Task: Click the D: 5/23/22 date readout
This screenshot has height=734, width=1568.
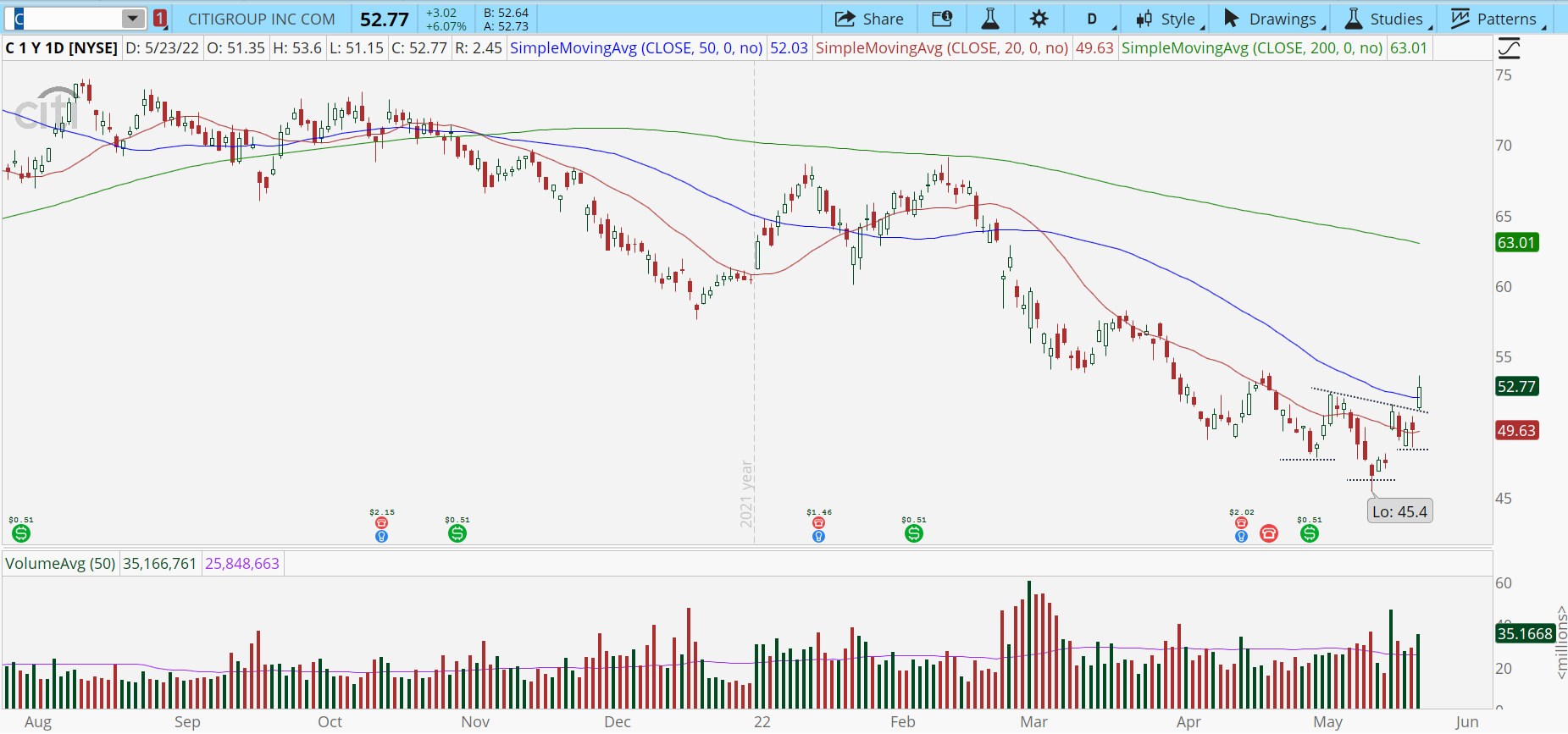Action: [x=163, y=48]
